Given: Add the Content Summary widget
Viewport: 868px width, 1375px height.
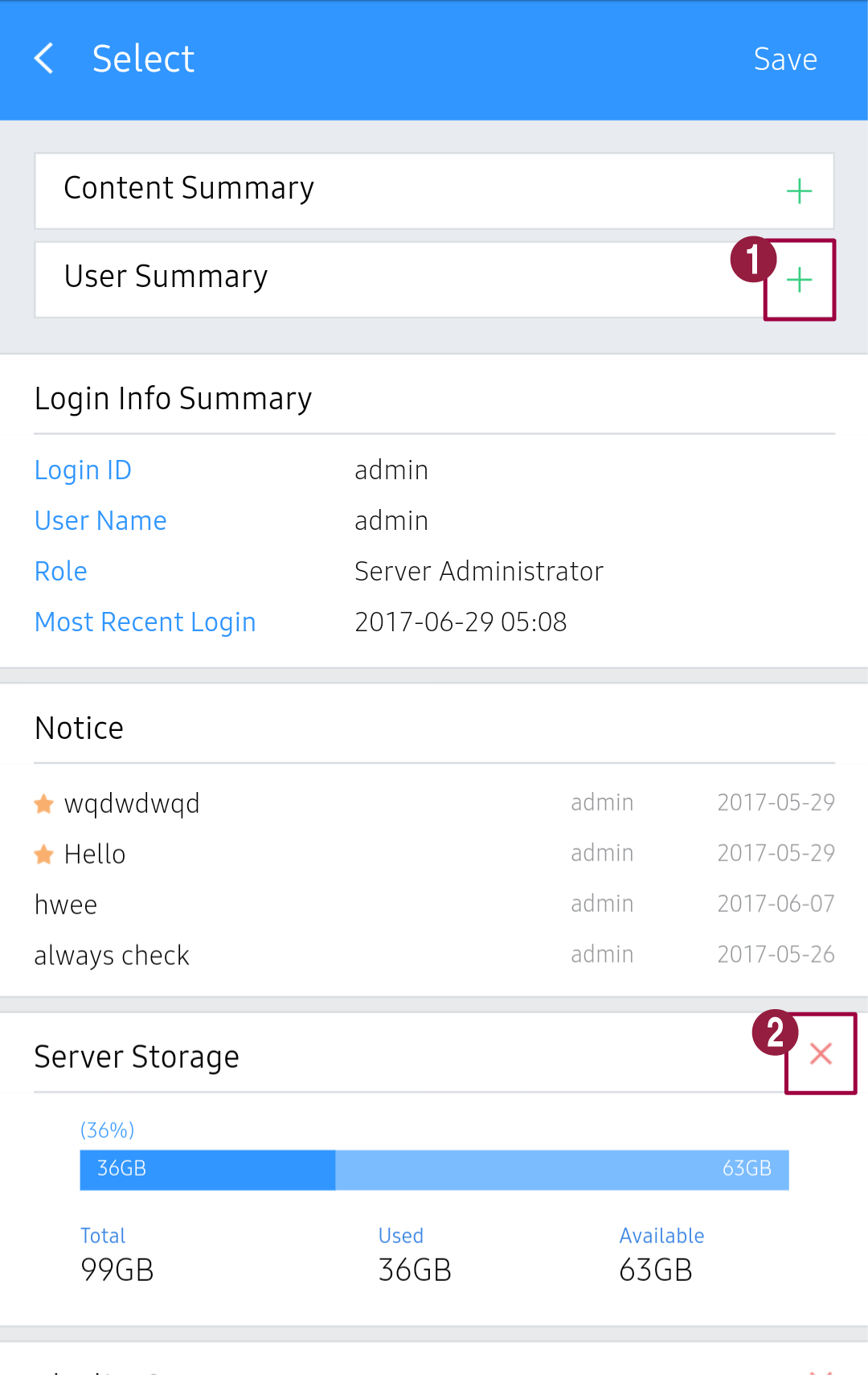Looking at the screenshot, I should (799, 191).
